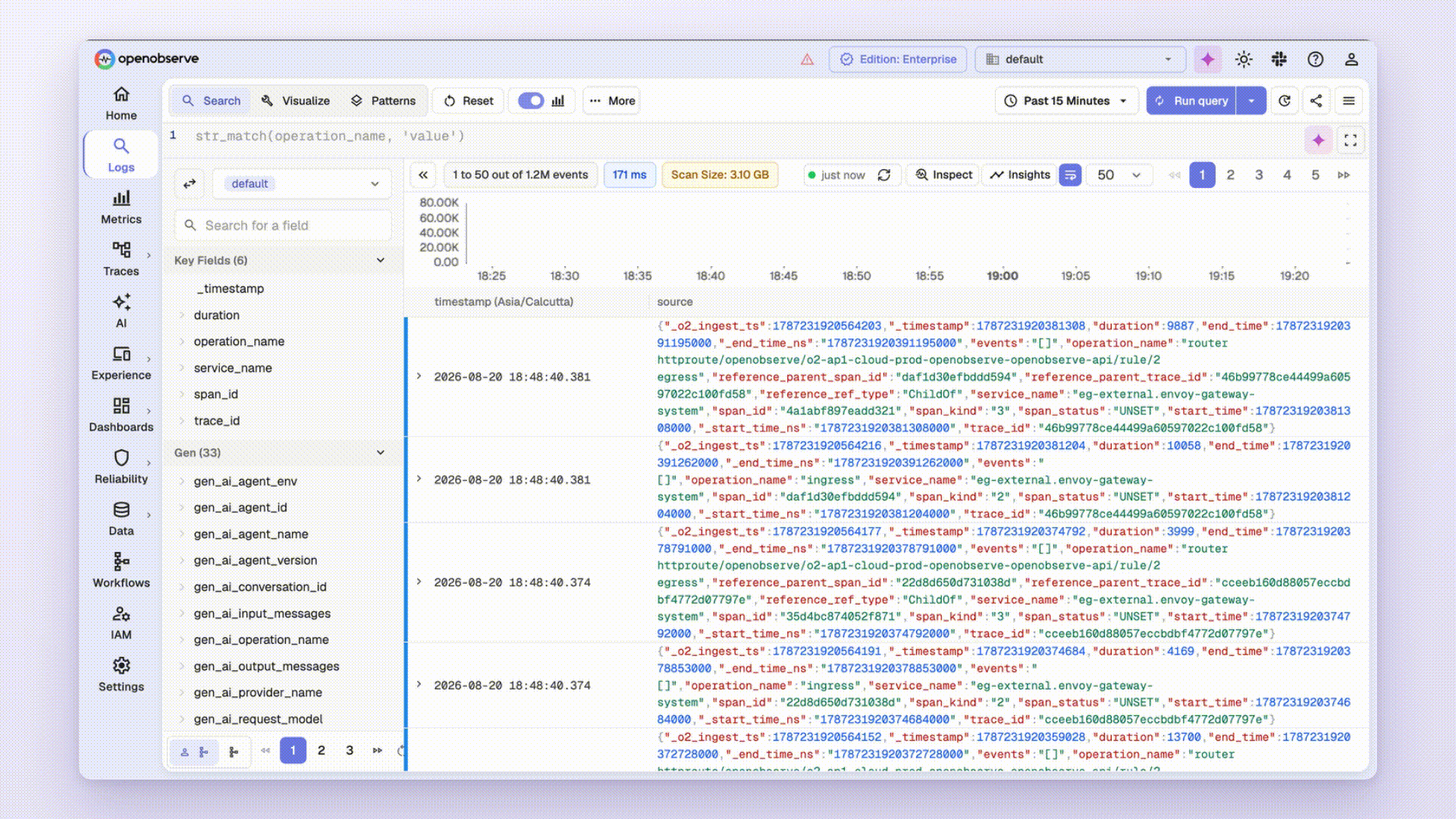Click the swap stream arrows icon
Viewport: 1456px width, 819px height.
click(x=190, y=184)
